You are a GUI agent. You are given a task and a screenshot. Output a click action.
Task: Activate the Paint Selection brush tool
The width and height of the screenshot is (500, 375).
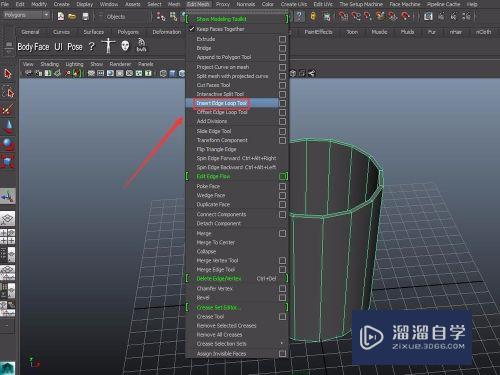coord(8,110)
